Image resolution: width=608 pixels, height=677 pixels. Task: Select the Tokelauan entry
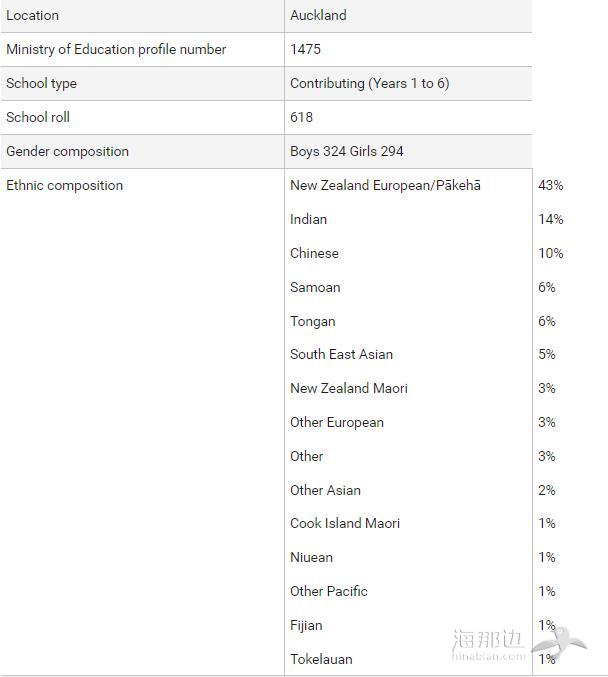point(321,659)
